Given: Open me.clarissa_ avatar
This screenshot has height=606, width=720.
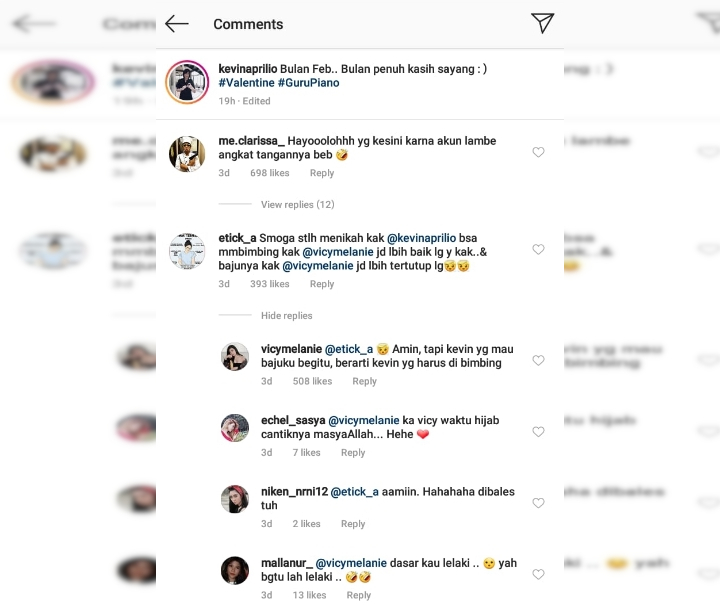Looking at the screenshot, I should 187,154.
